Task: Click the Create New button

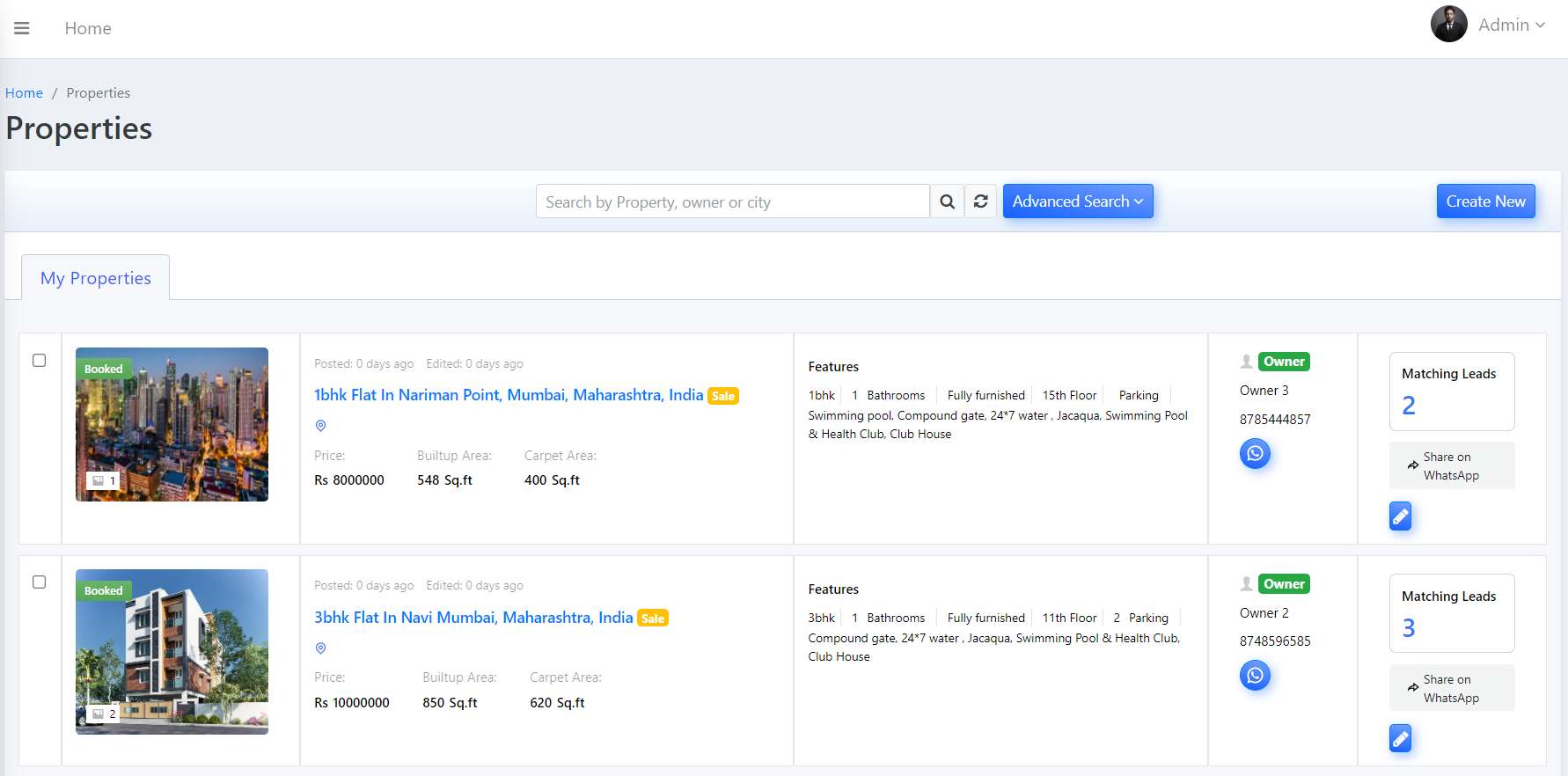Action: [1485, 201]
